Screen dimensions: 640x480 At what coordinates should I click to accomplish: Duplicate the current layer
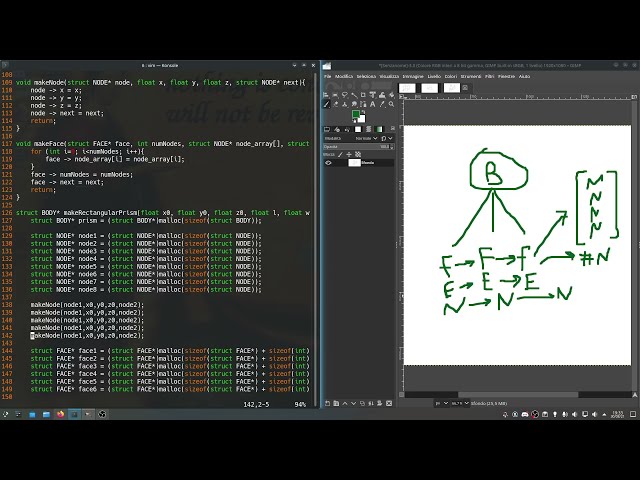point(362,403)
